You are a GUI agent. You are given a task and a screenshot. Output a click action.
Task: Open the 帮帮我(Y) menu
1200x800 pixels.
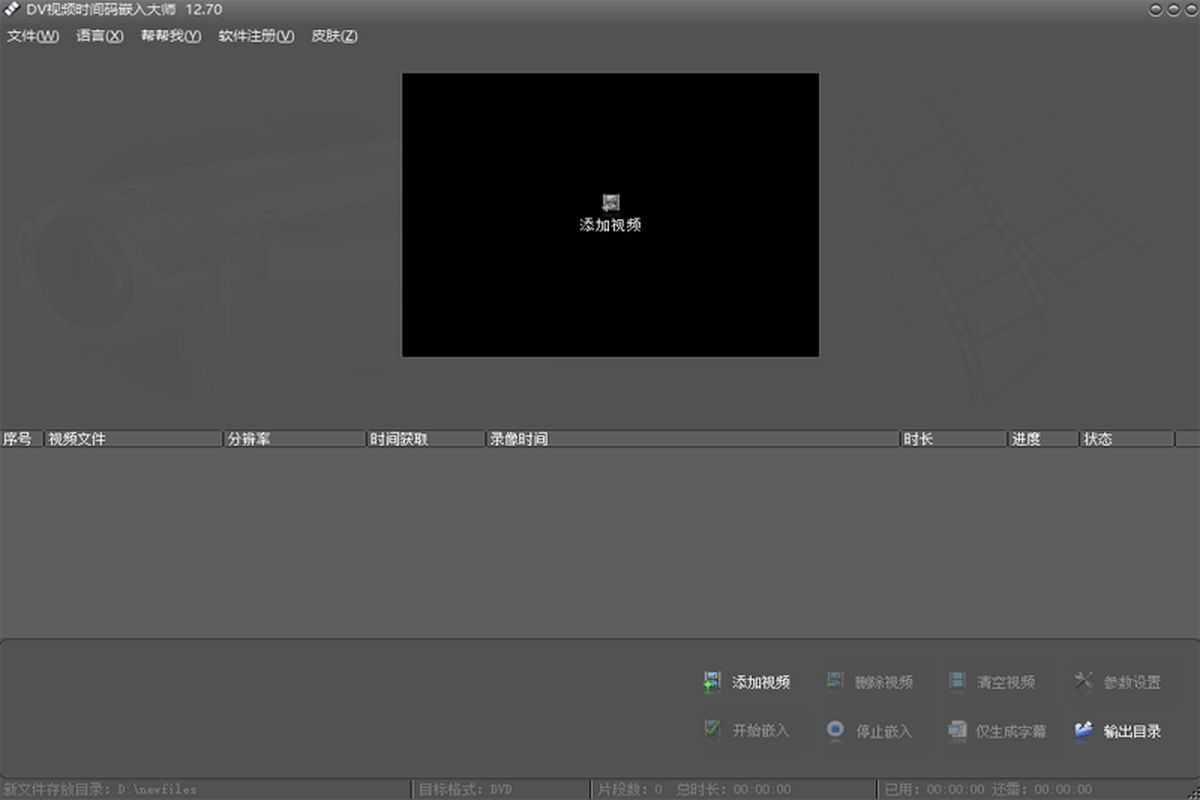[x=171, y=36]
